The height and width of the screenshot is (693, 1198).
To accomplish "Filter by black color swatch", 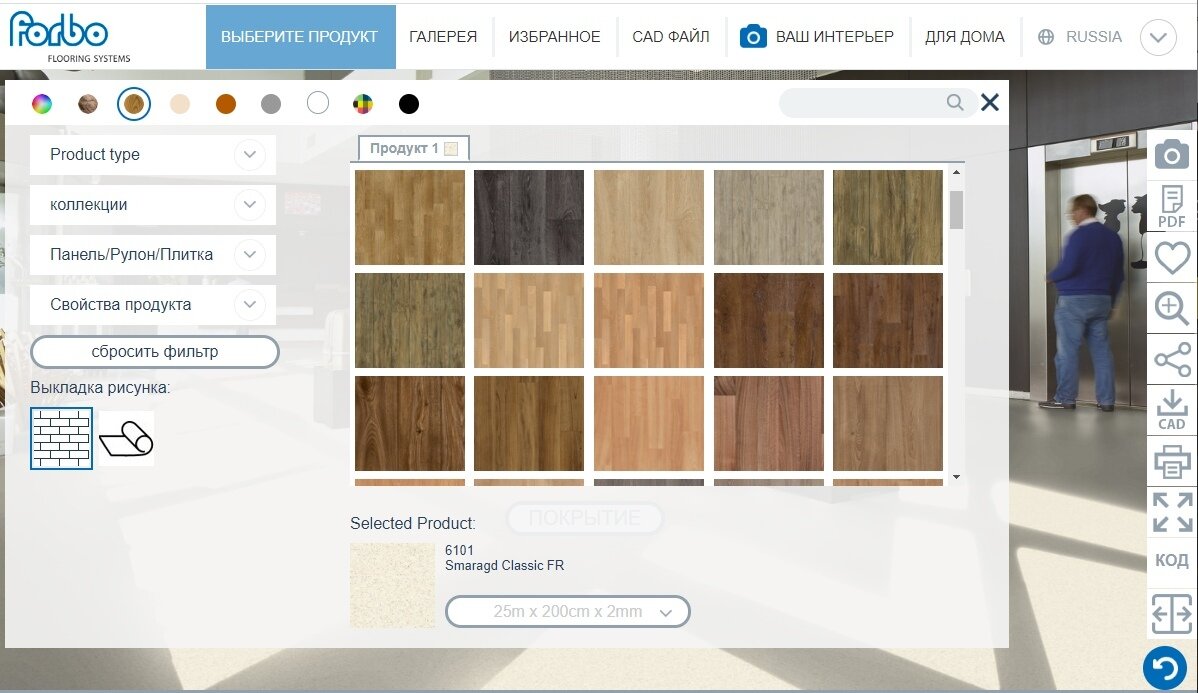I will coord(409,104).
